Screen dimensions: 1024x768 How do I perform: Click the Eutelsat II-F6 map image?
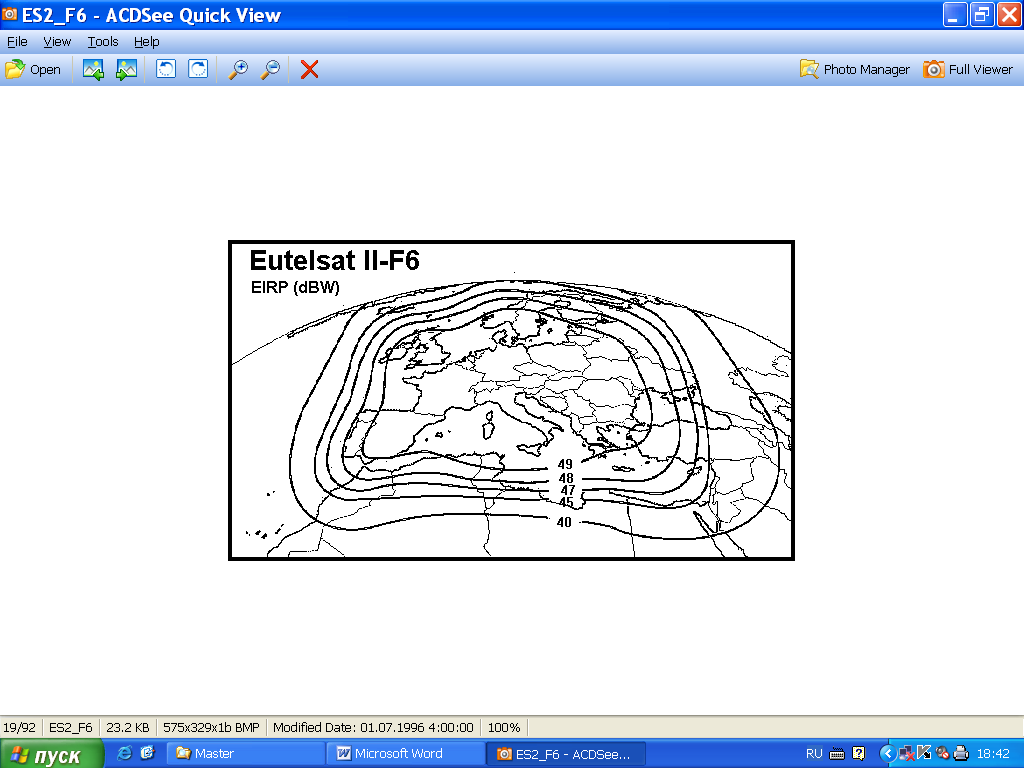click(x=511, y=400)
